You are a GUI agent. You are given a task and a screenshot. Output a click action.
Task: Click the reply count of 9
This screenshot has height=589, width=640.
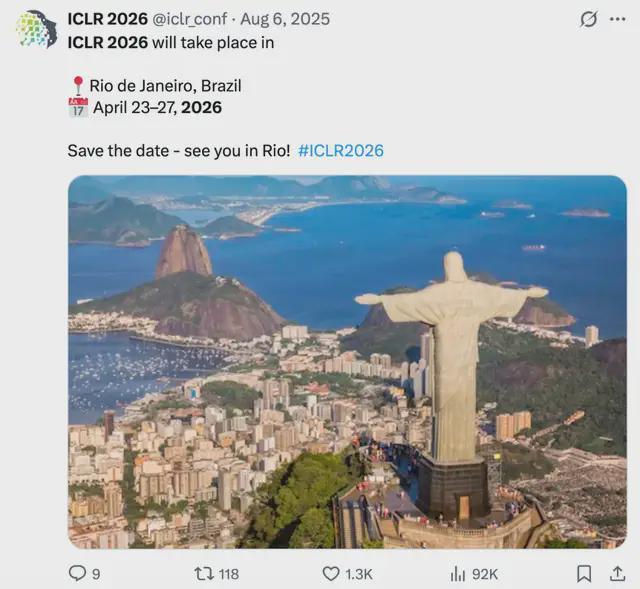click(x=96, y=574)
